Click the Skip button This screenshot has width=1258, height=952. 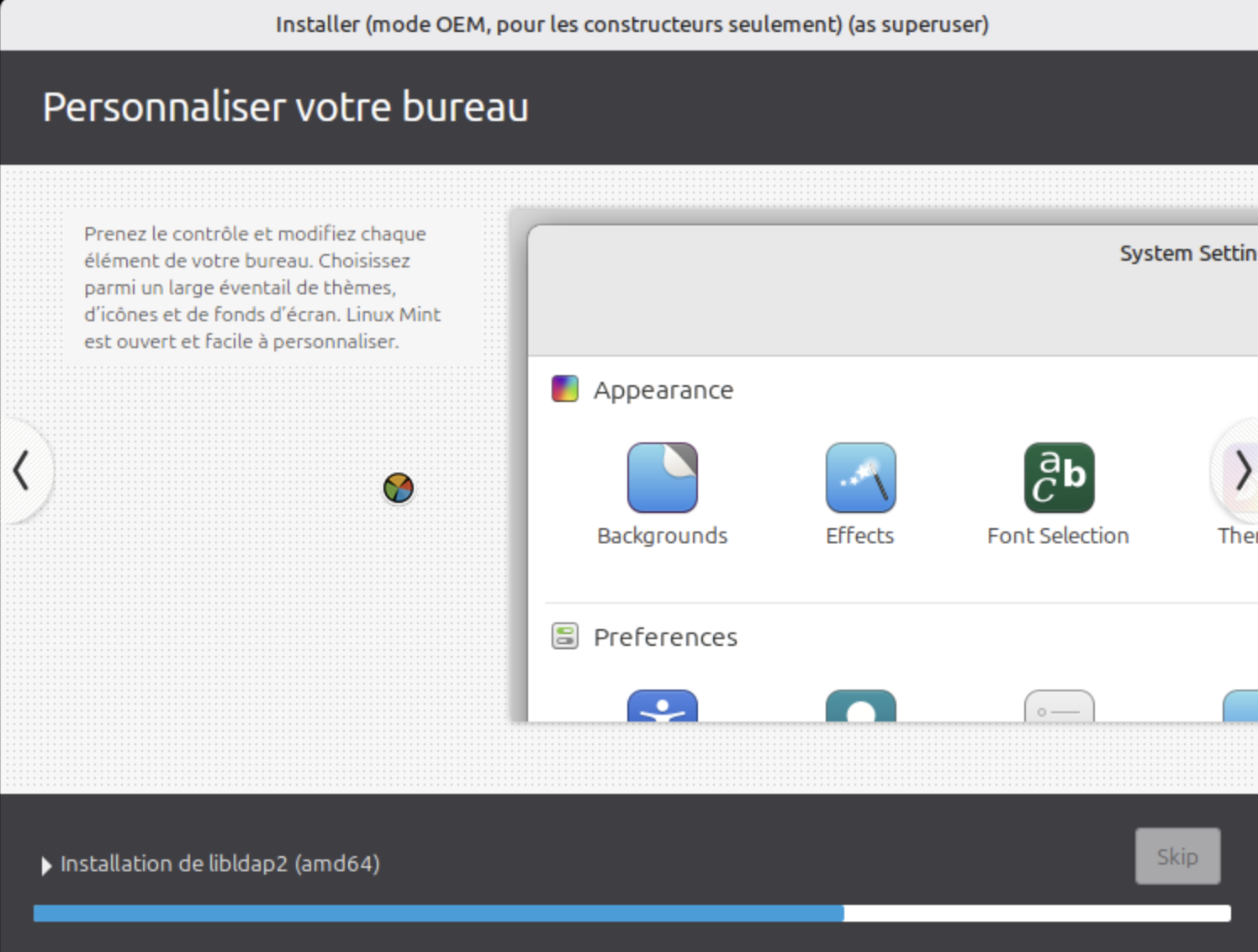[x=1177, y=856]
